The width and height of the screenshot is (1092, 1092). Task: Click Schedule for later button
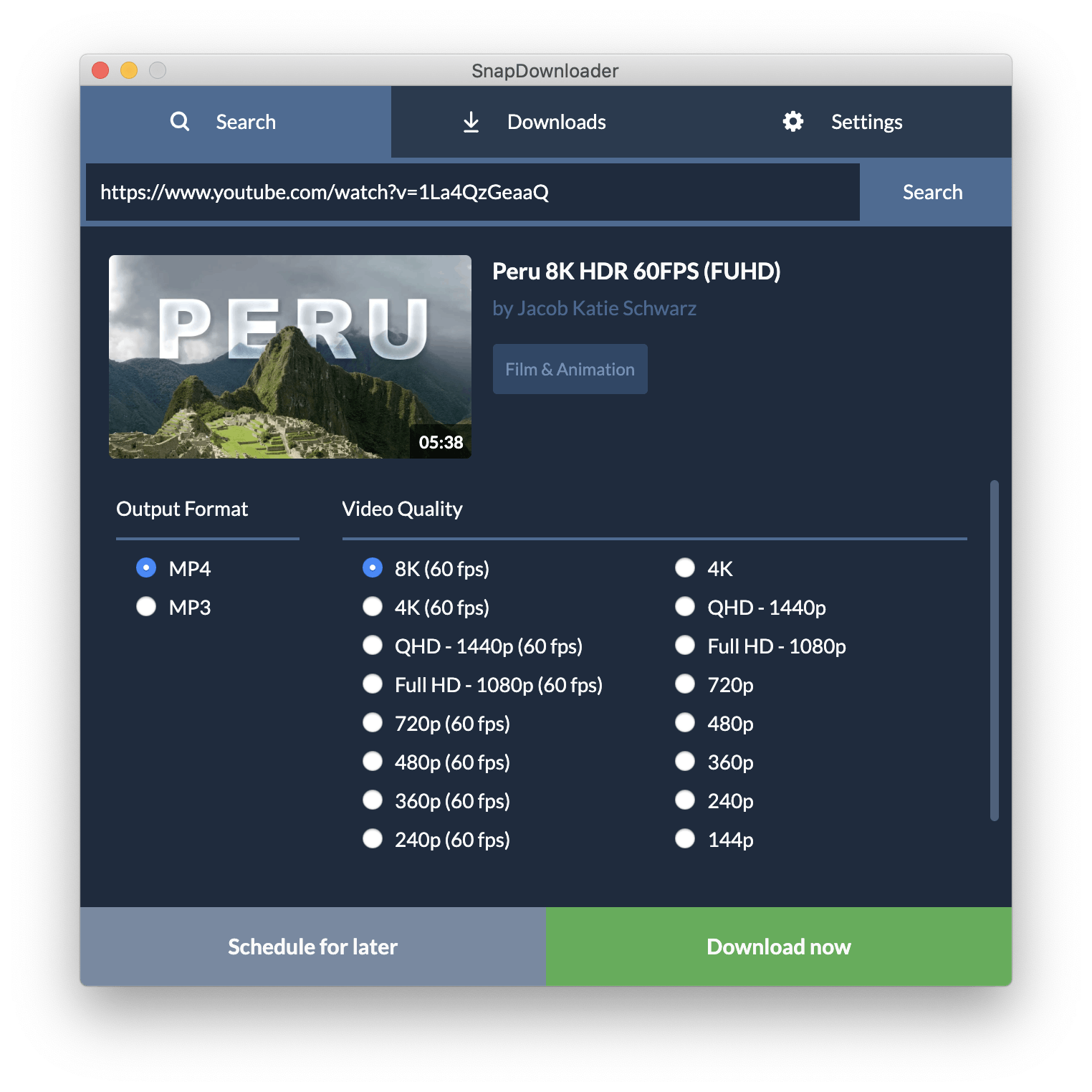click(313, 947)
